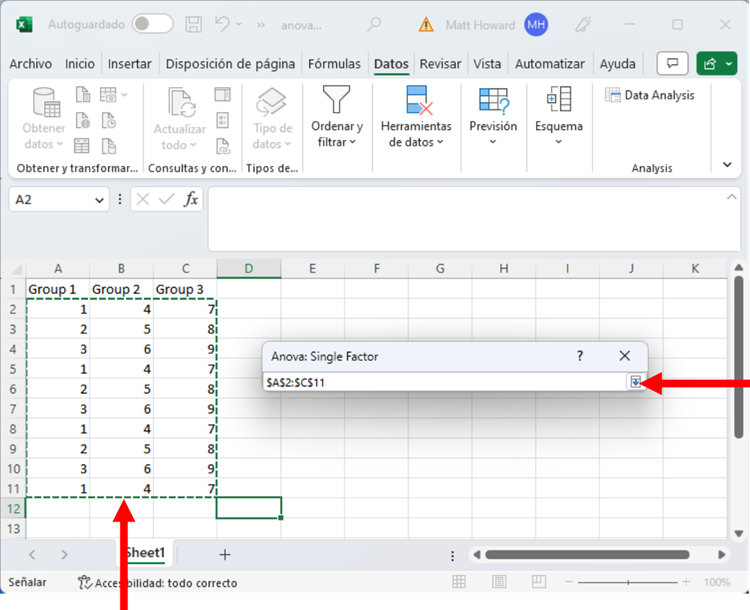
Task: Add a new sheet with plus button
Action: click(x=225, y=554)
